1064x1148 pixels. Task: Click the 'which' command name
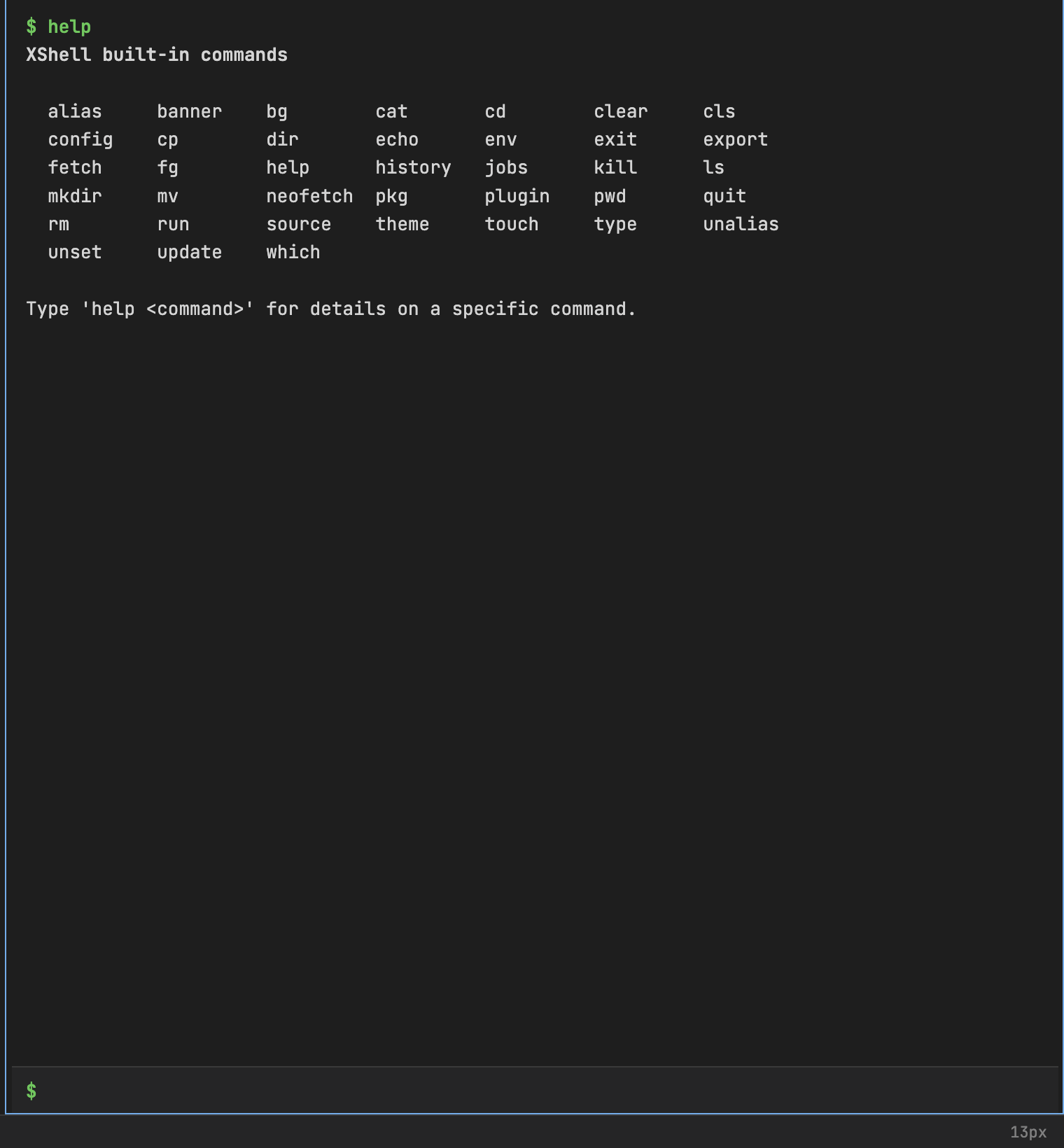coord(293,253)
